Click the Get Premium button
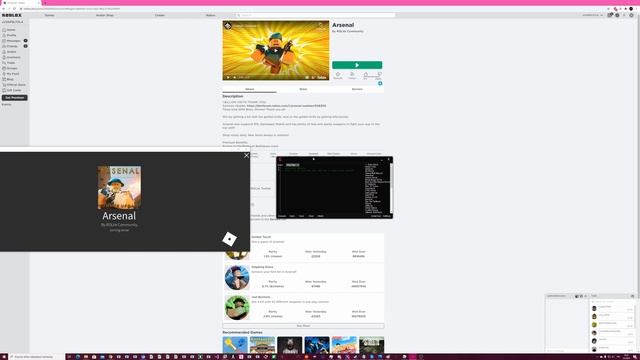Viewport: 640px width, 360px height. (15, 98)
